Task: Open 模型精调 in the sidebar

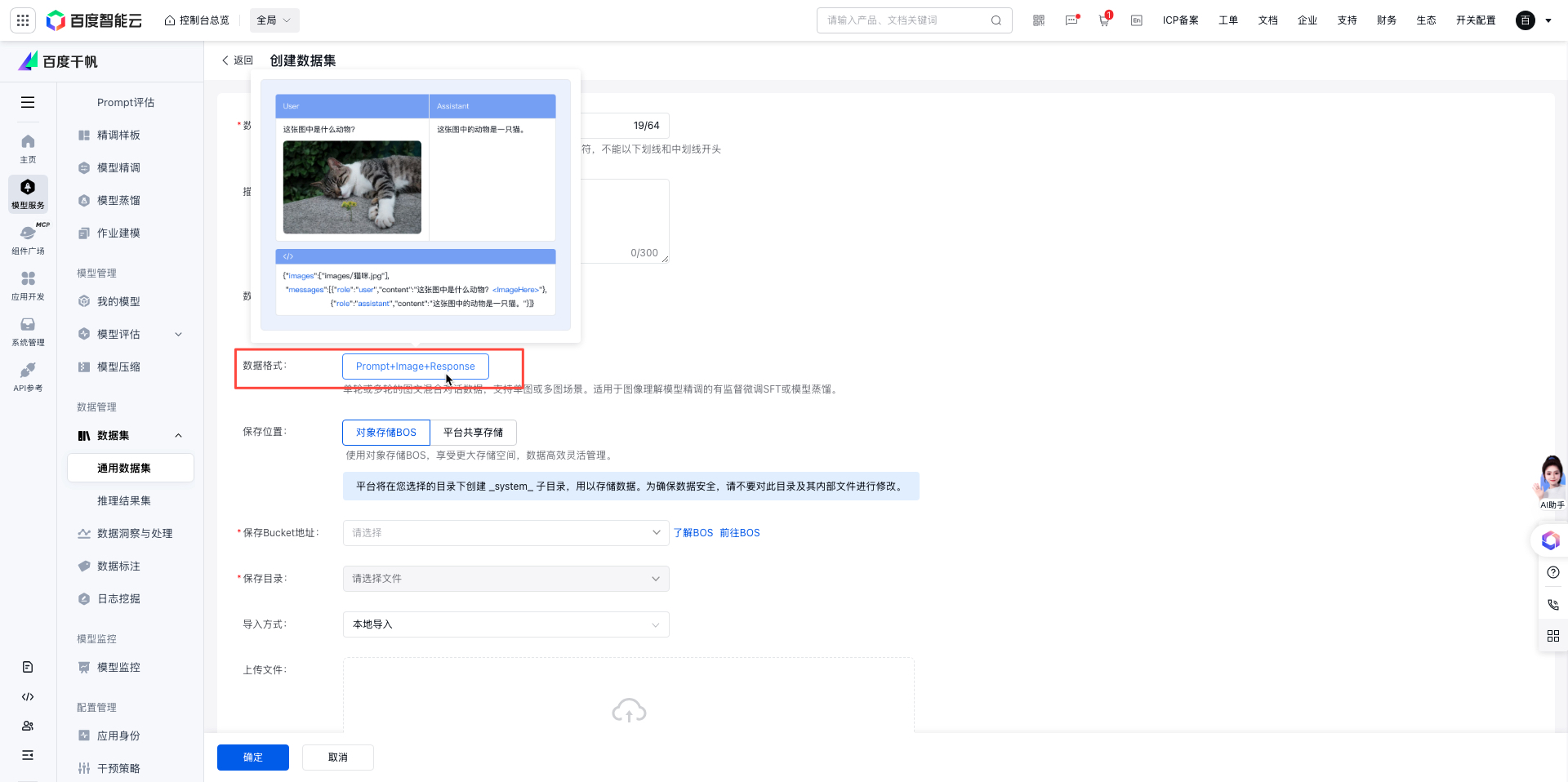Action: point(118,167)
